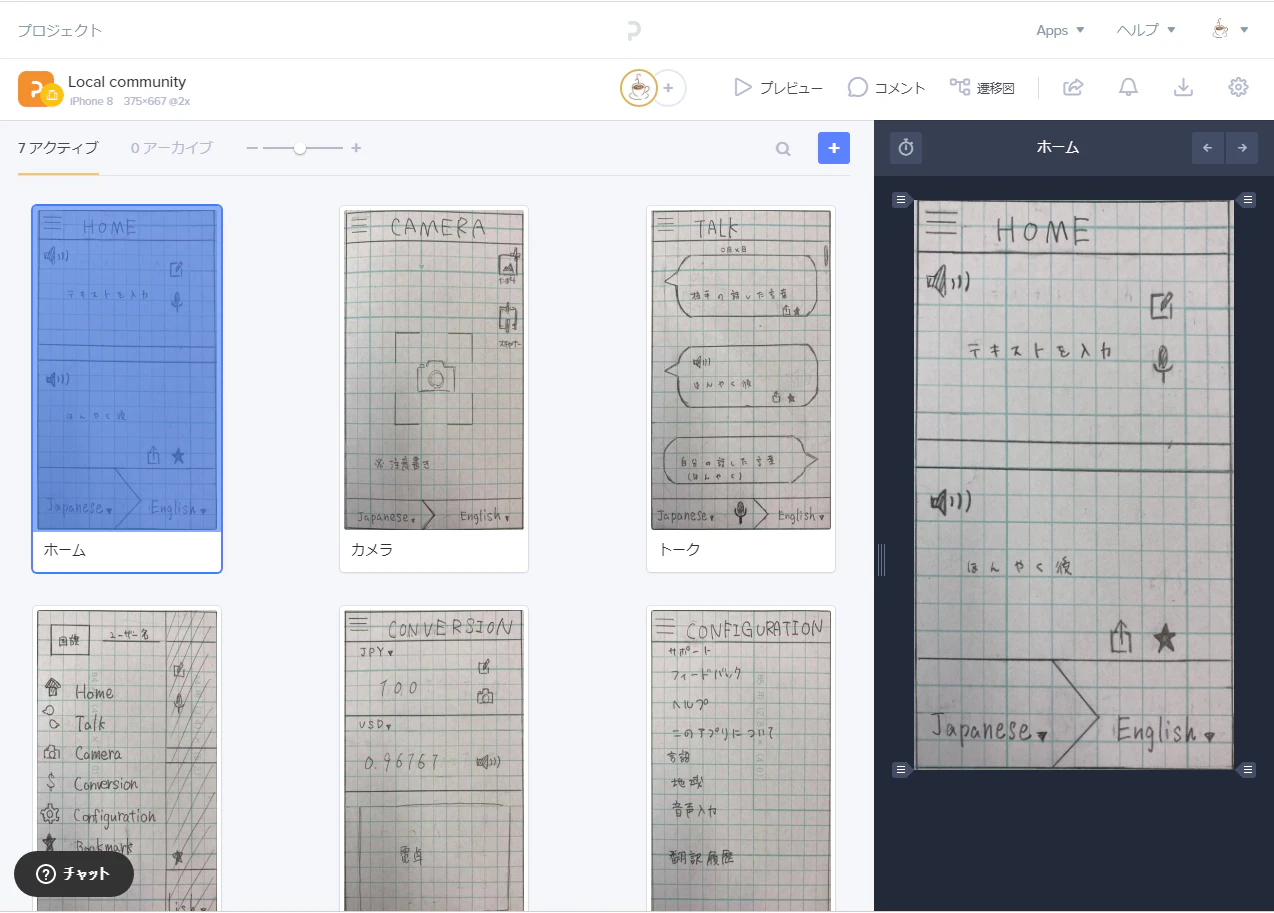Click the カメラ screen name label
The width and height of the screenshot is (1274, 913).
pos(372,550)
